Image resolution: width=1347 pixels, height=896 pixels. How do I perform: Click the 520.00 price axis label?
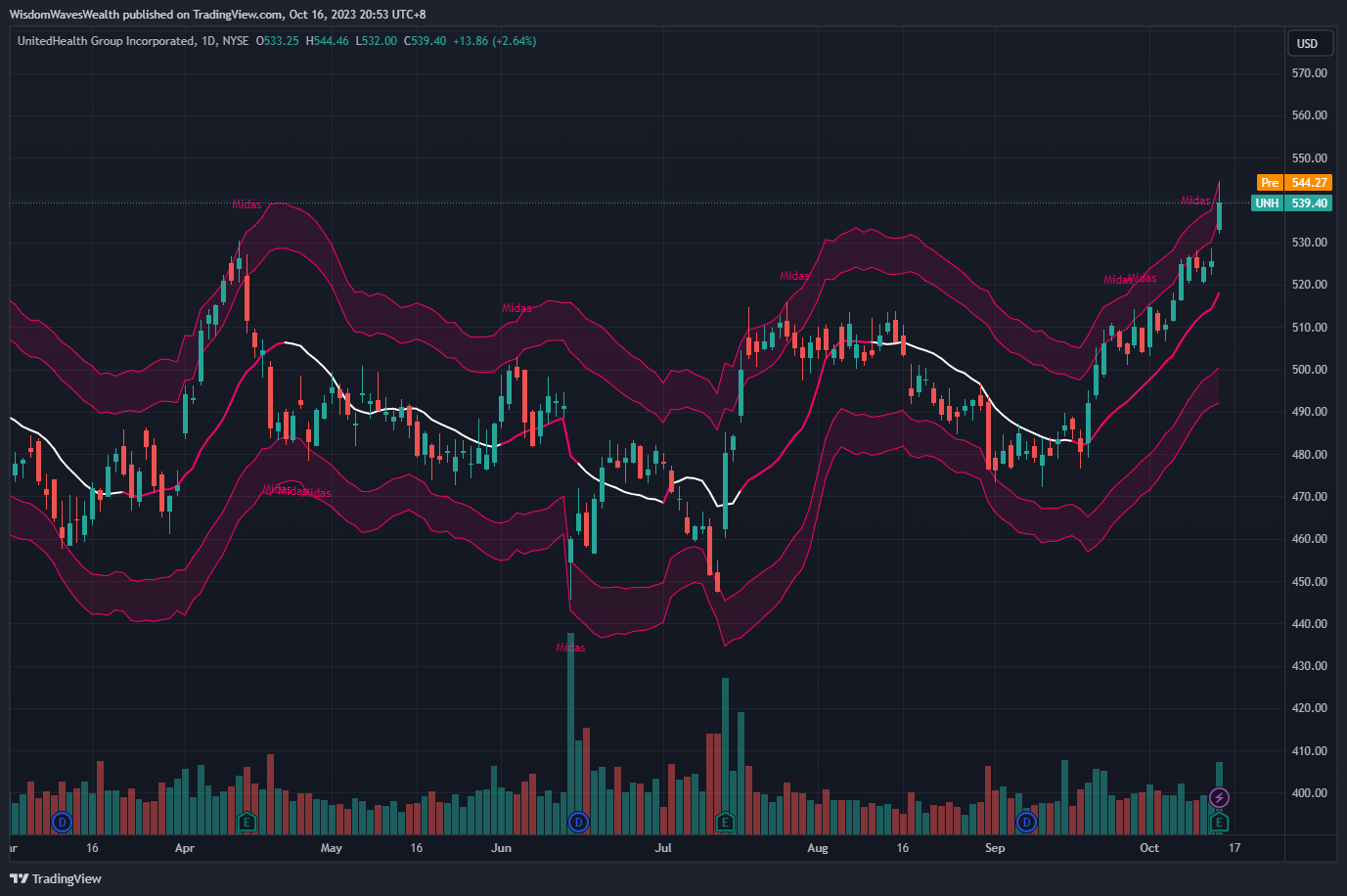(1309, 285)
